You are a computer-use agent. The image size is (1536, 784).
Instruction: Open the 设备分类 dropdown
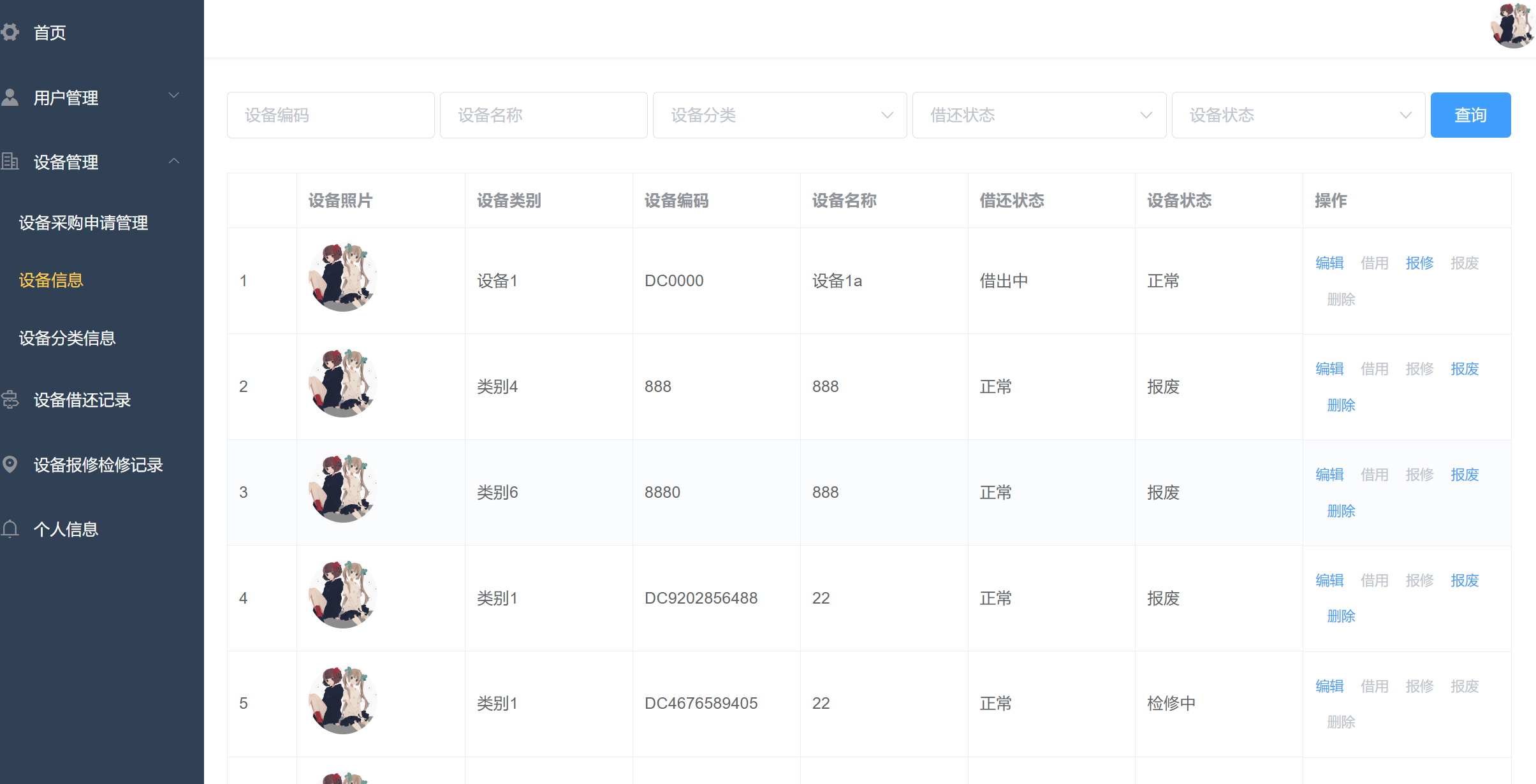pos(779,115)
